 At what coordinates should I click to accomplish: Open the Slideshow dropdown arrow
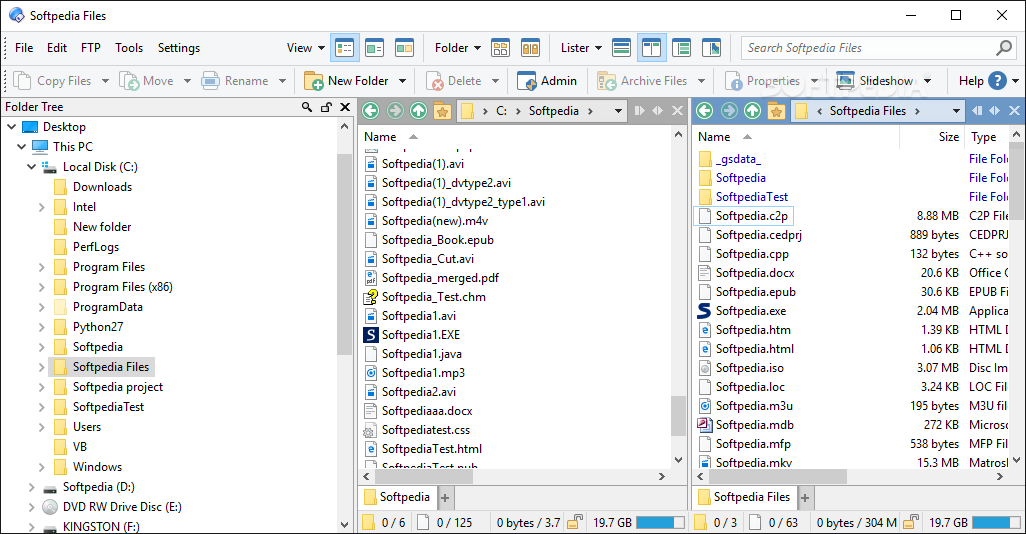coord(927,81)
